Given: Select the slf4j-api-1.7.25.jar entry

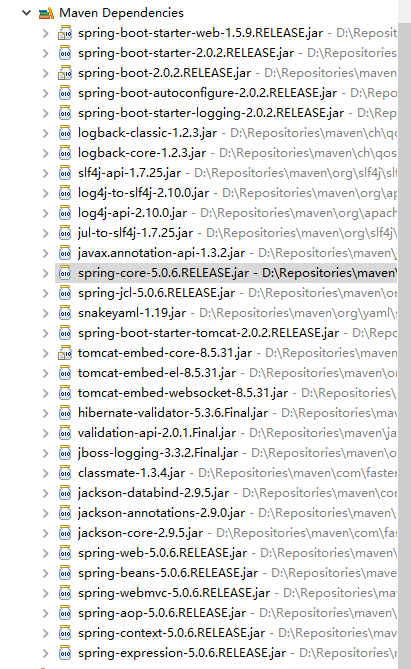Looking at the screenshot, I should [x=129, y=173].
